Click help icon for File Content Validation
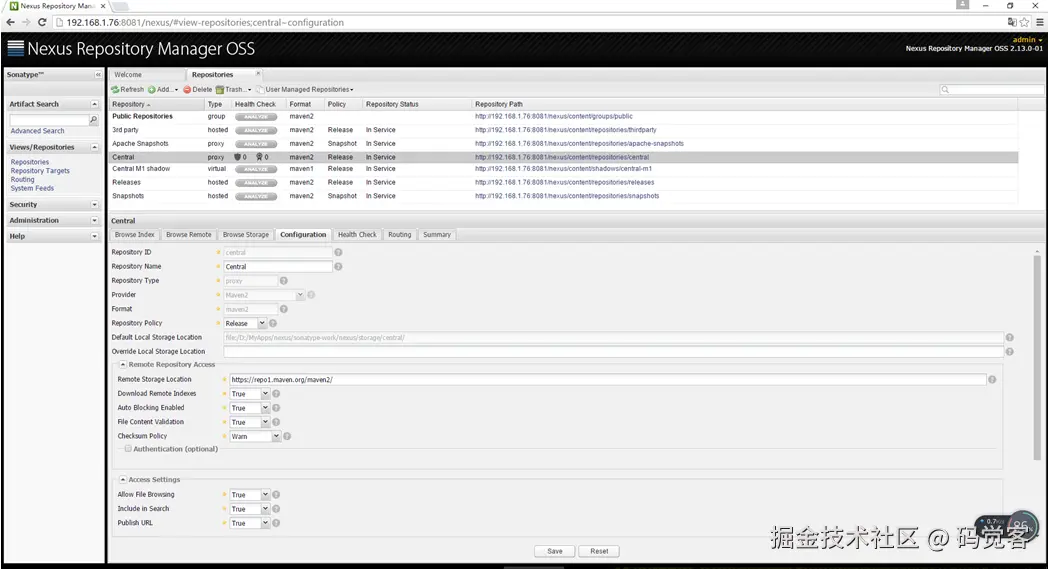The image size is (1048, 569). click(x=276, y=422)
